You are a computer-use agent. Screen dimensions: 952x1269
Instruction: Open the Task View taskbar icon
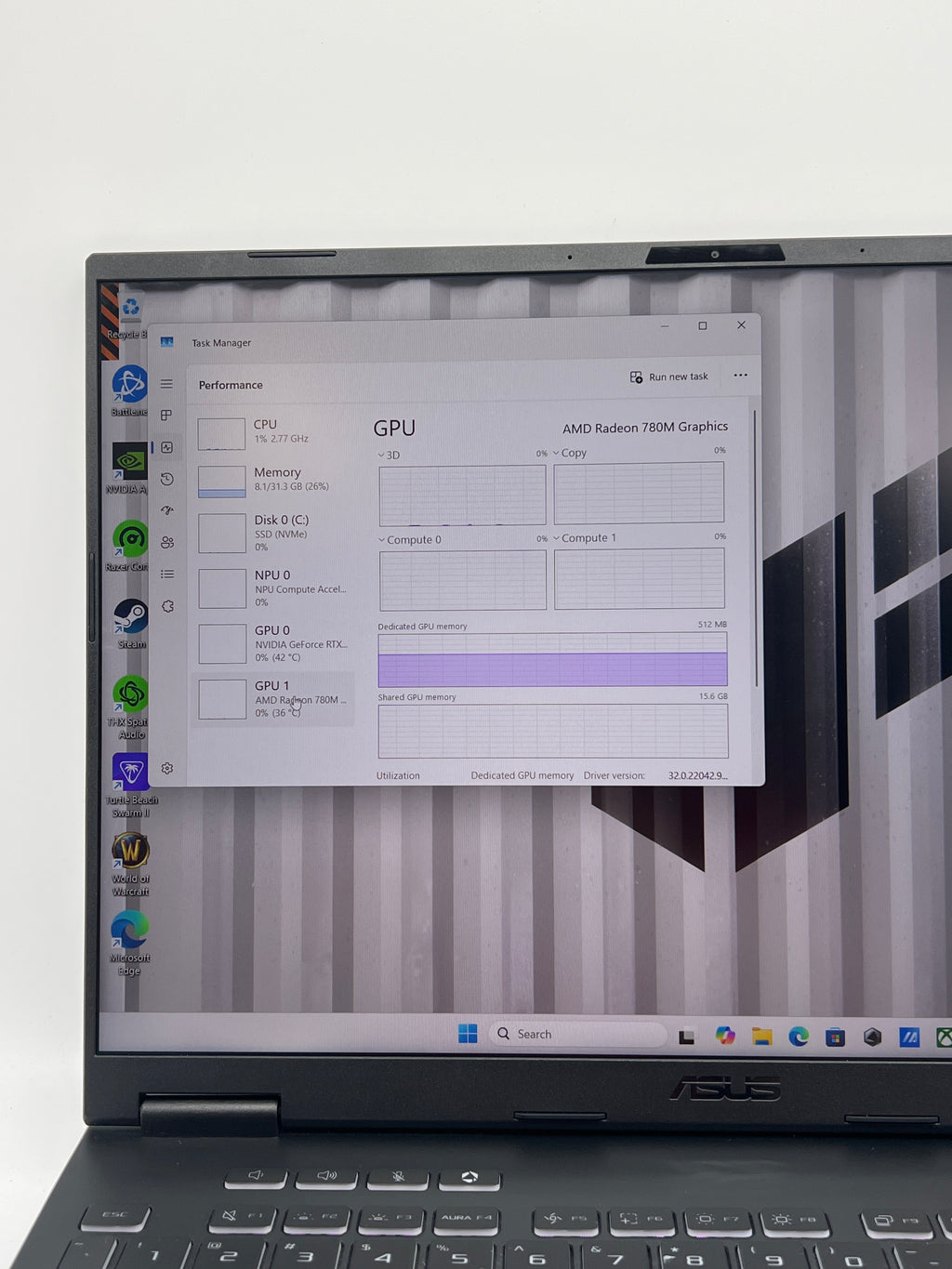[687, 1037]
